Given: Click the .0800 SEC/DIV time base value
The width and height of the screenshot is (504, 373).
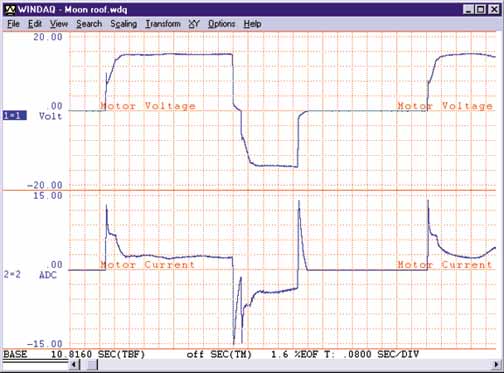Looking at the screenshot, I should 381,354.
